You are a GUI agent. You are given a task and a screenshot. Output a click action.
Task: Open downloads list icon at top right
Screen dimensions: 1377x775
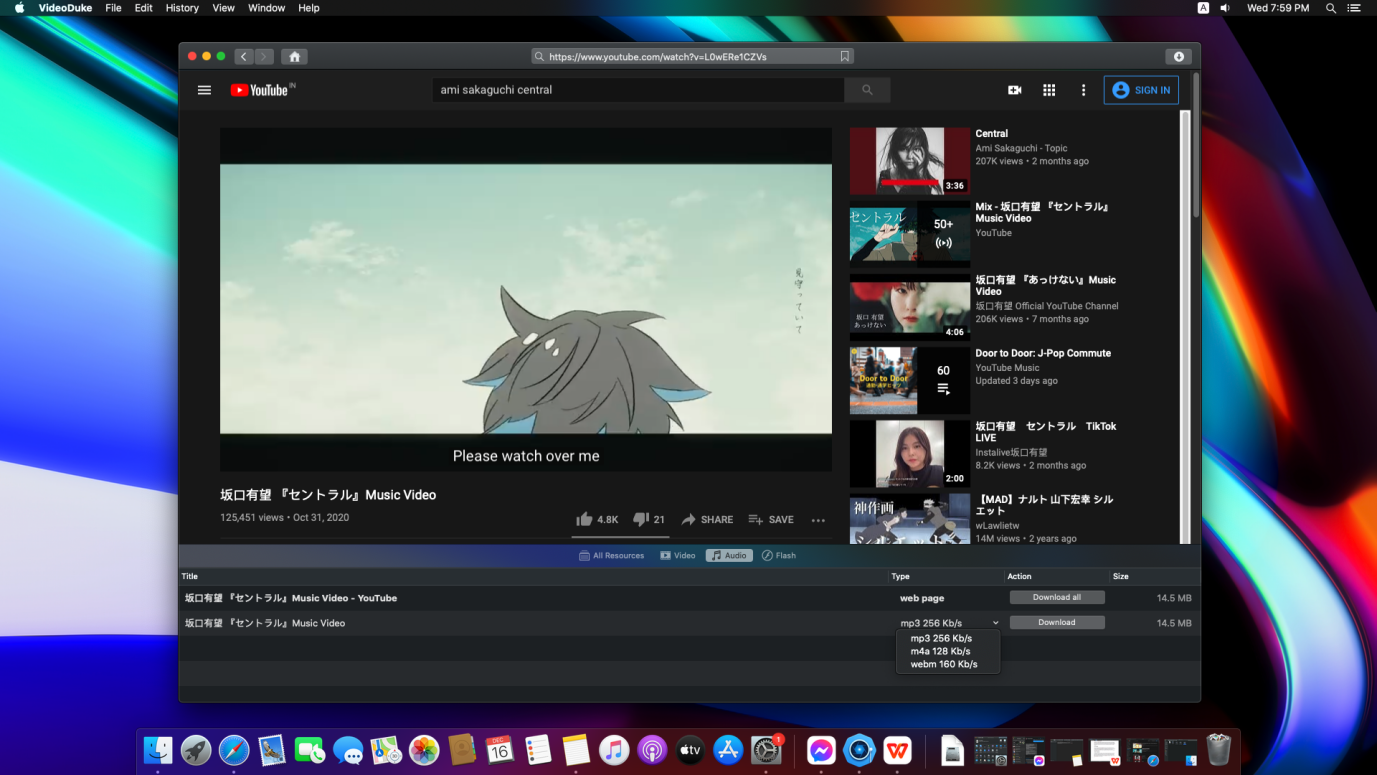click(x=1179, y=57)
